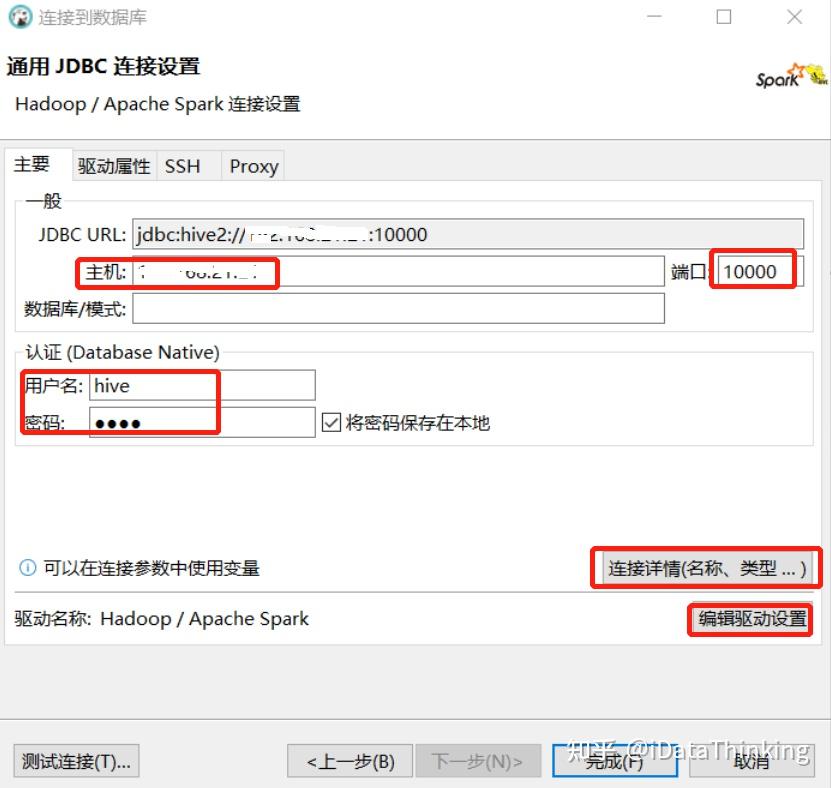
Task: Click 编辑驱动设置 to edit driver settings
Action: coord(751,619)
